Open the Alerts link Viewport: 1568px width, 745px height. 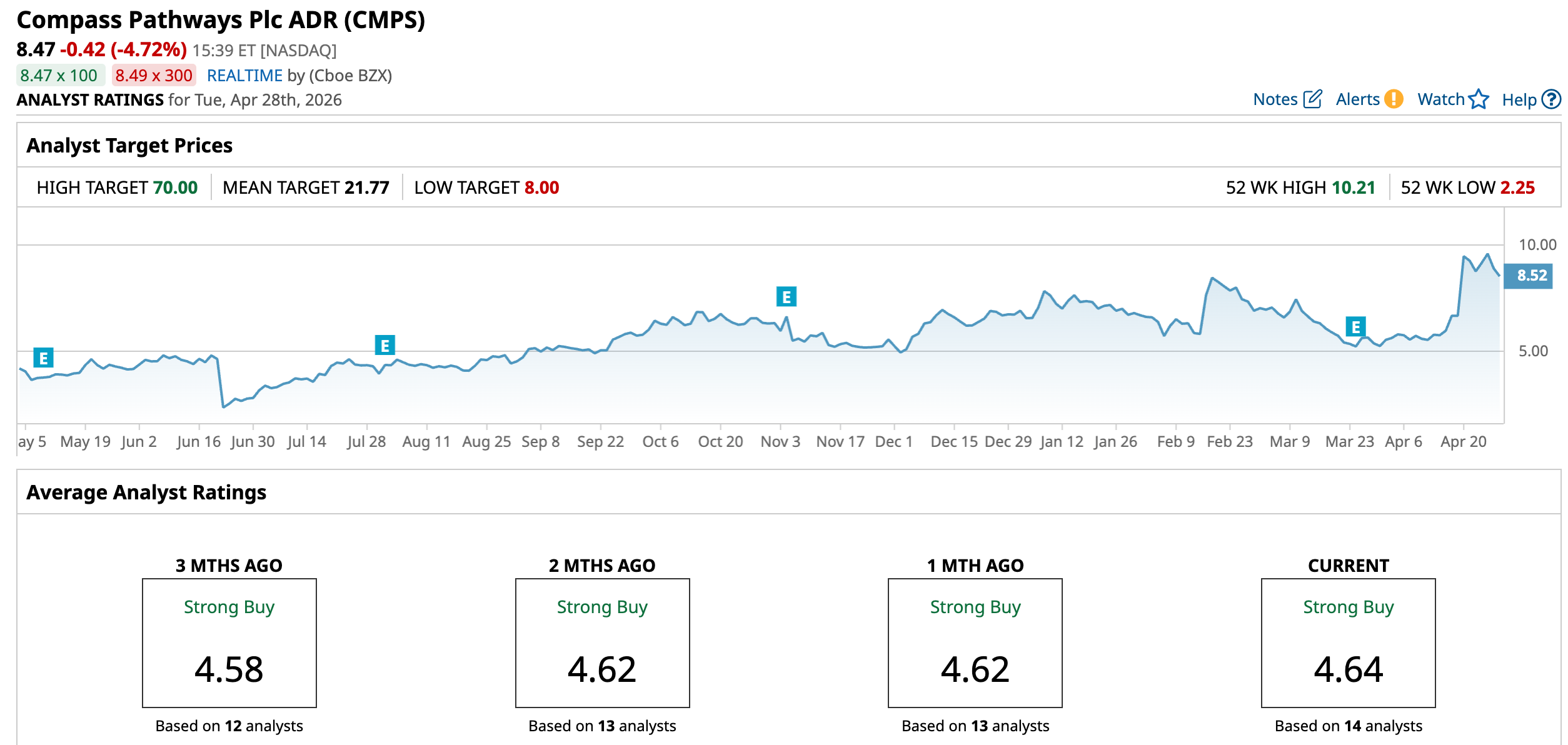[1357, 99]
